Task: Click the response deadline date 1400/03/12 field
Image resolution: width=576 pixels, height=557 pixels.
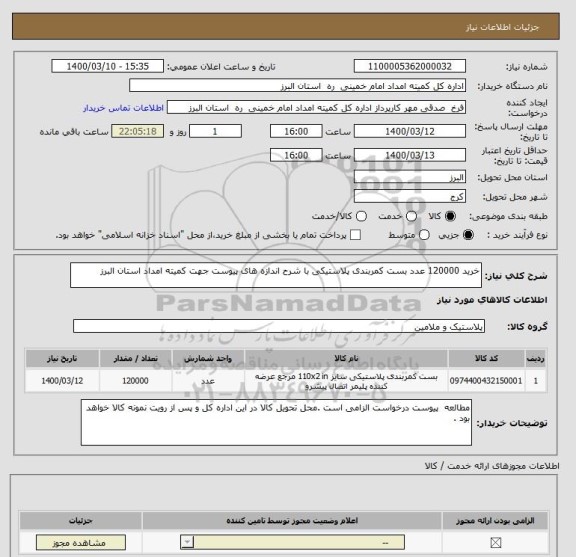Action: click(410, 131)
